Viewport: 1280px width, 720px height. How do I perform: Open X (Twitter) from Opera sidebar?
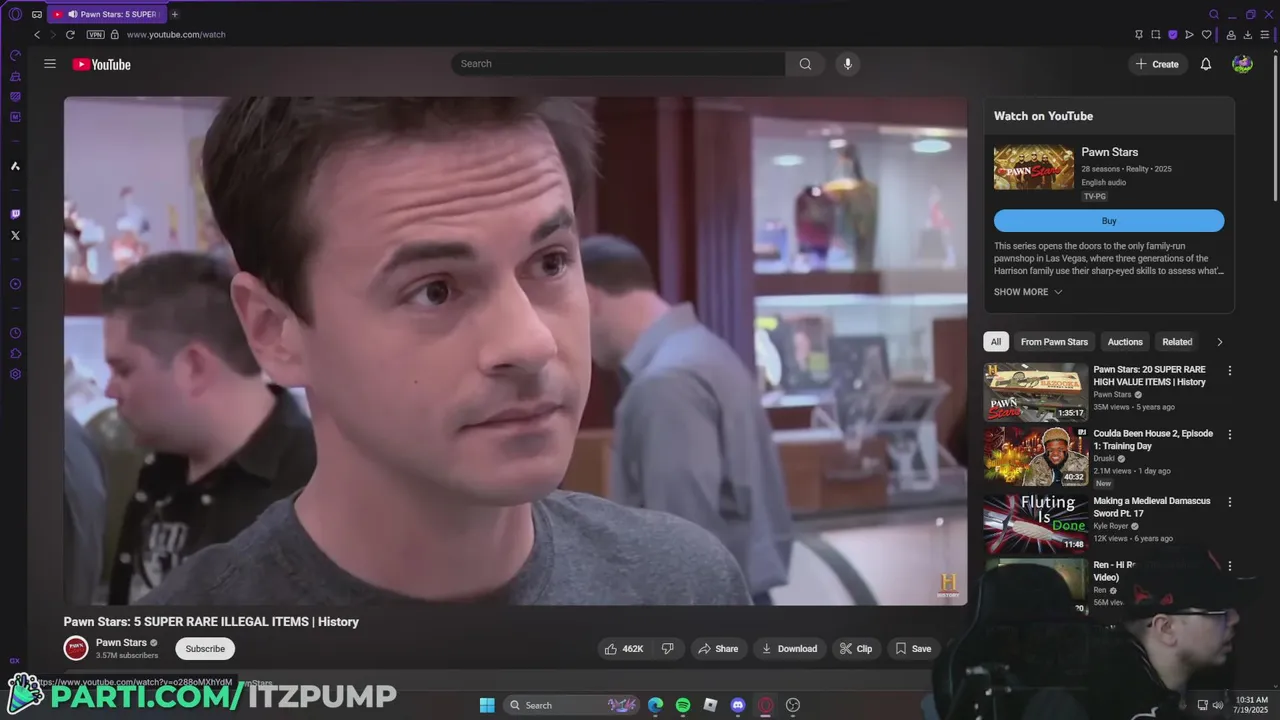click(15, 236)
